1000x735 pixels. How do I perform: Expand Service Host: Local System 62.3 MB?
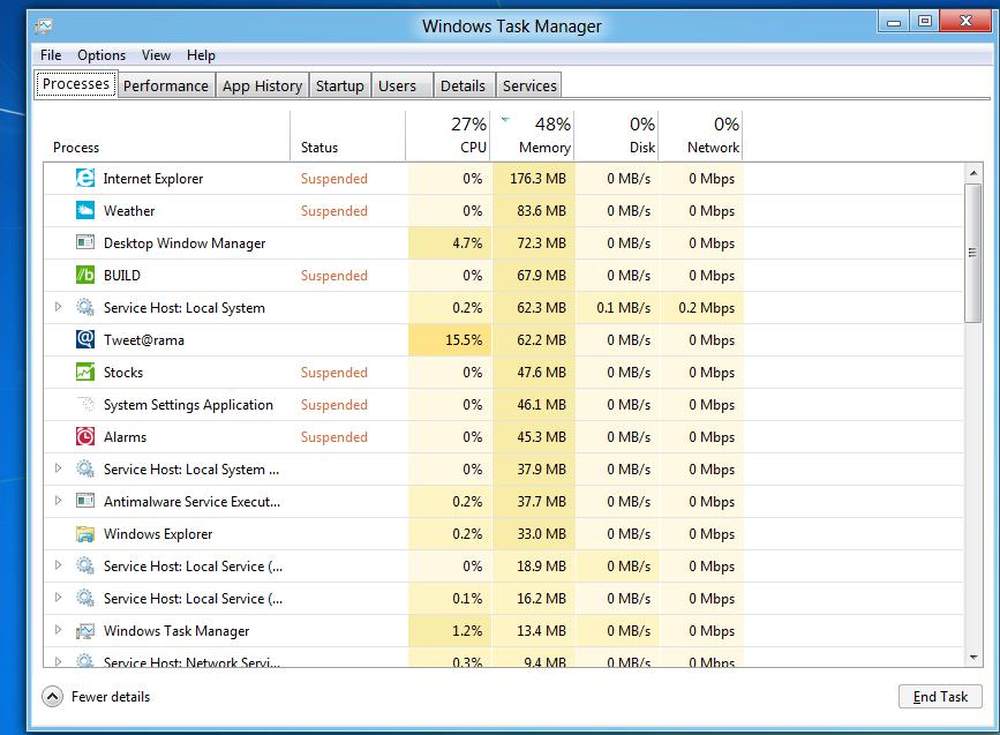(x=58, y=307)
